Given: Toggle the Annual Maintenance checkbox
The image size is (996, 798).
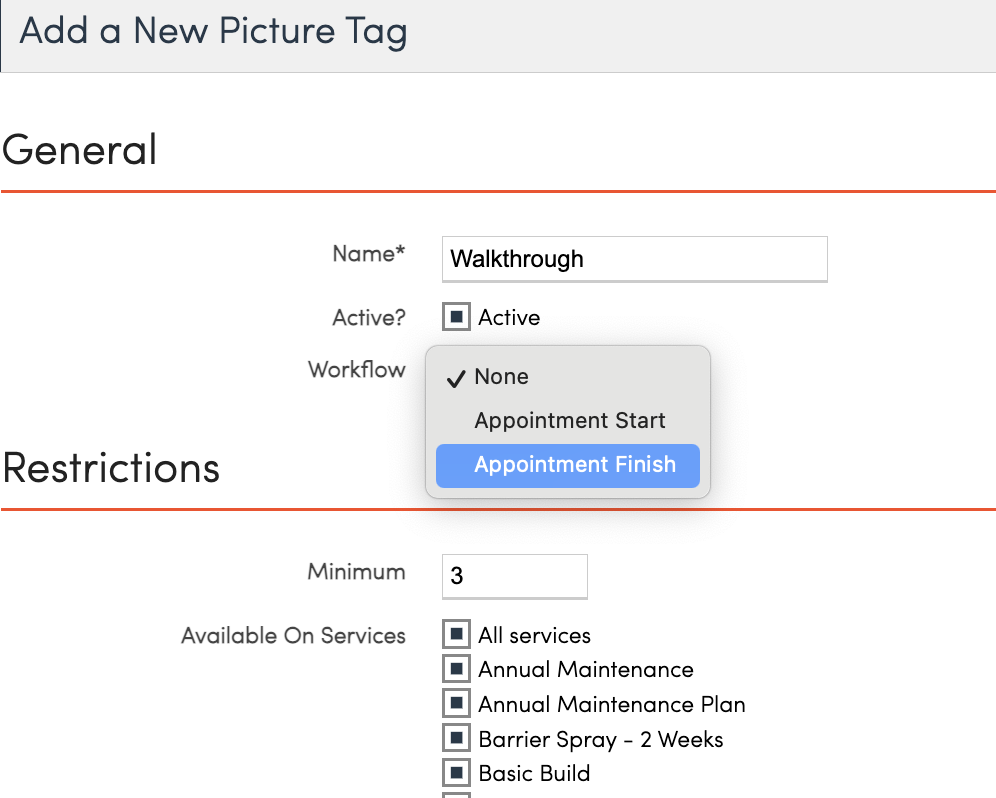Looking at the screenshot, I should click(456, 669).
